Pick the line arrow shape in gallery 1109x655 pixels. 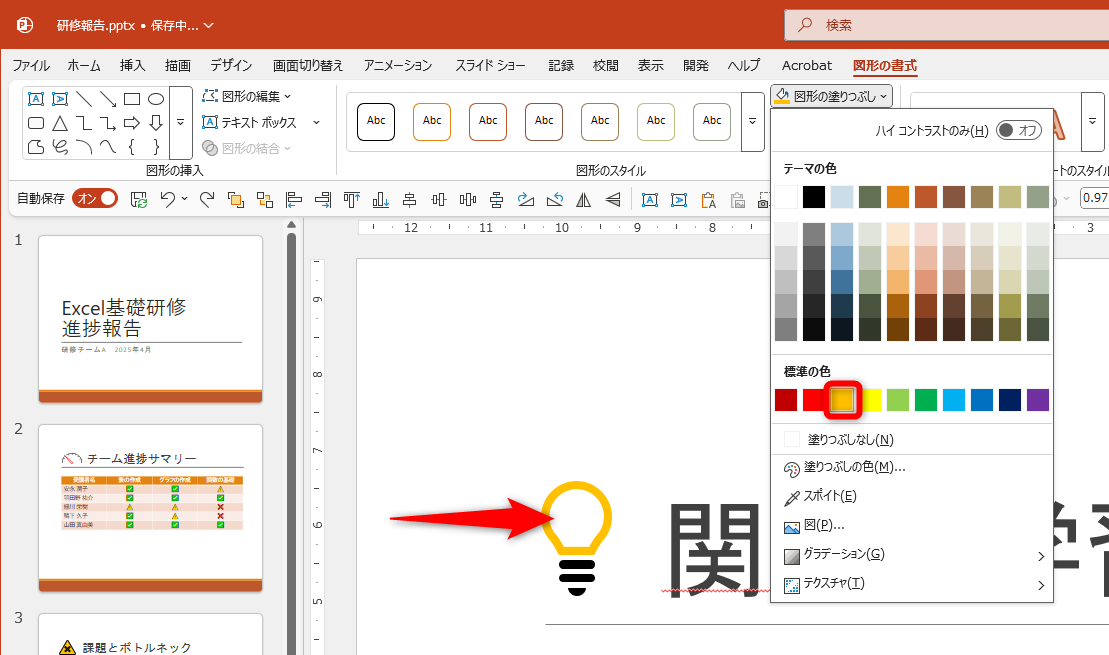coord(108,99)
